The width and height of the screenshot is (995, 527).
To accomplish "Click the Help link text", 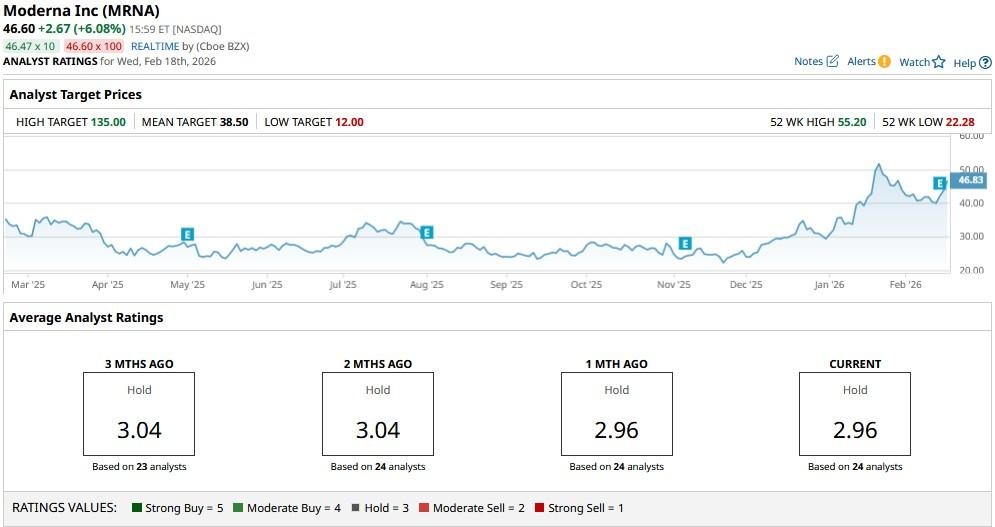I will click(x=965, y=63).
